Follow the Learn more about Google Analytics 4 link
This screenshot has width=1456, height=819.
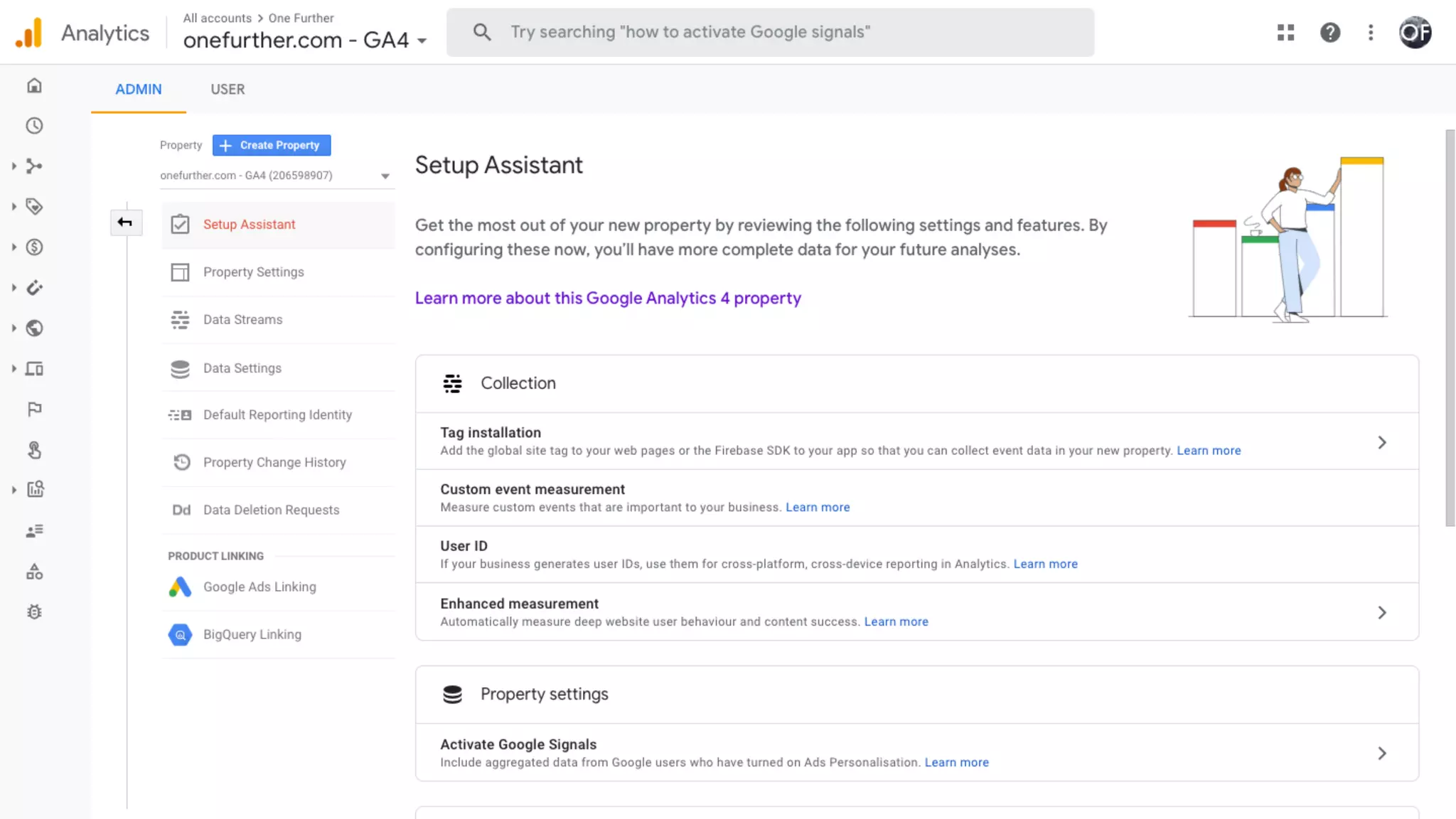[x=608, y=299]
